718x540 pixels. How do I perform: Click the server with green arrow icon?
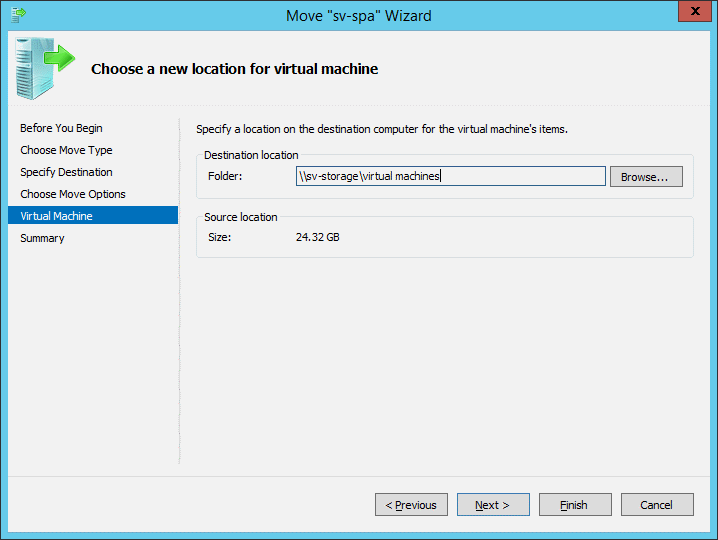(45, 69)
